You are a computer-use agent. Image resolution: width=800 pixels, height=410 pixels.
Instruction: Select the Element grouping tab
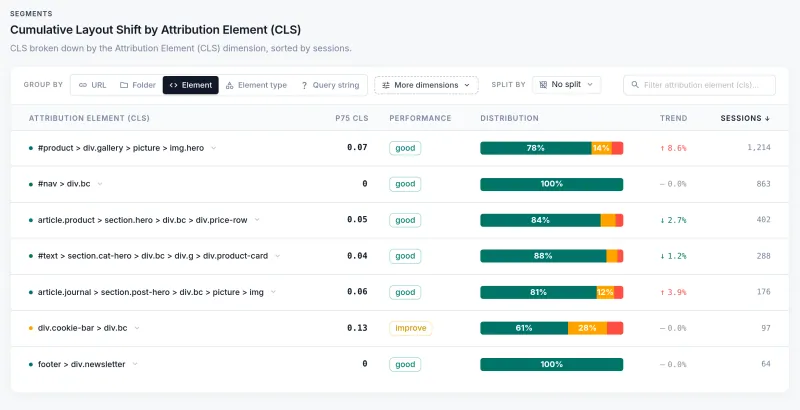click(x=191, y=85)
